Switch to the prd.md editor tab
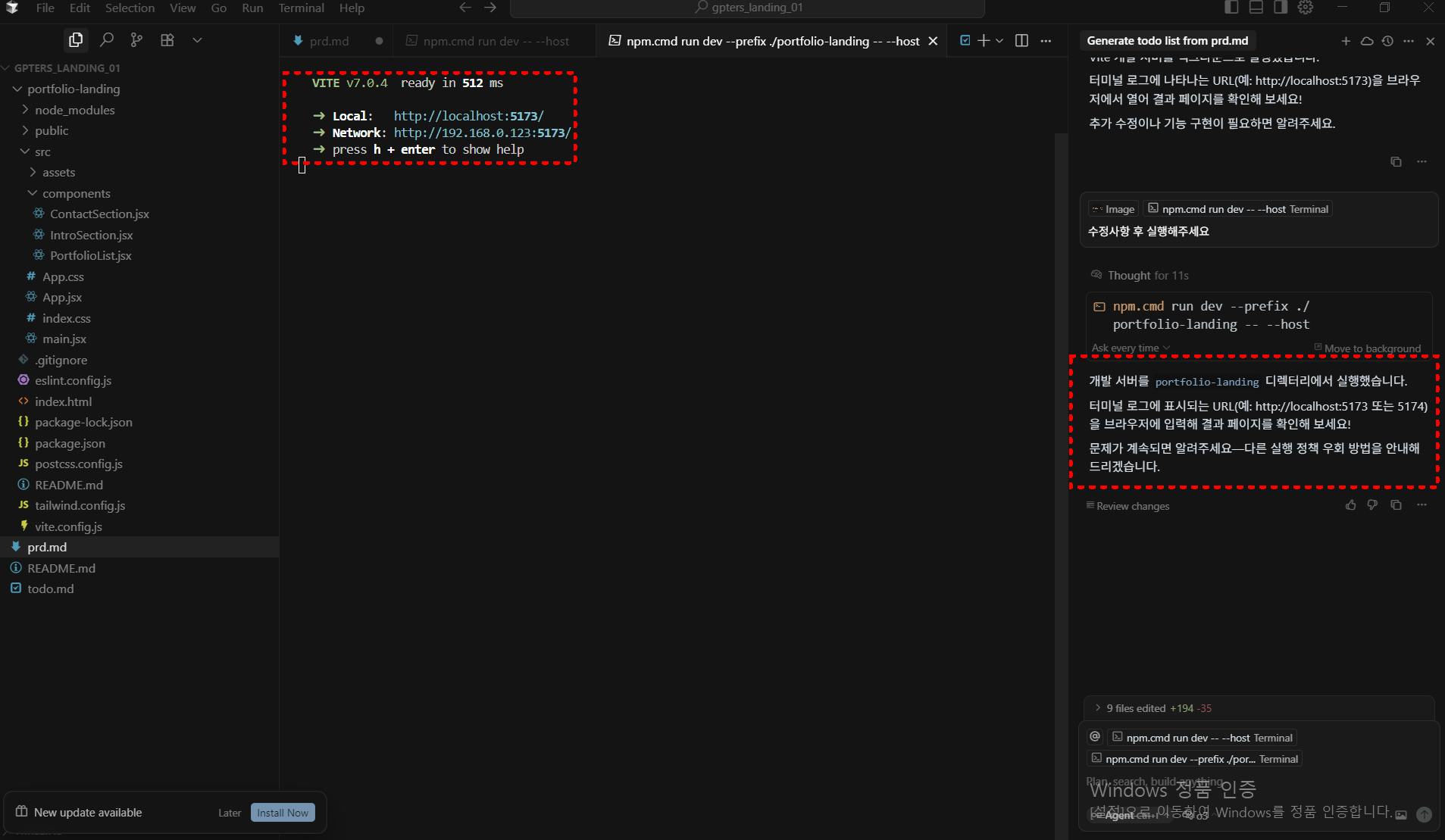The image size is (1445, 840). click(x=337, y=41)
